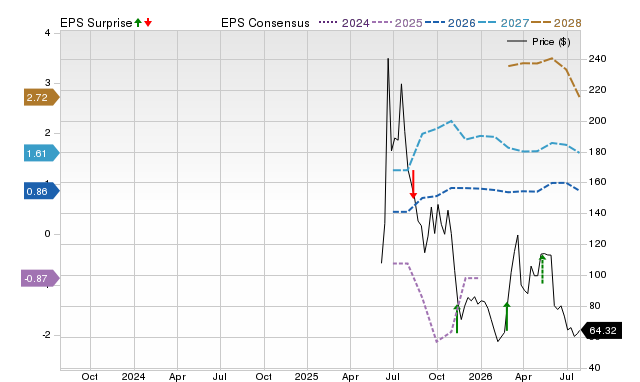Click the -0.87 purple value tag
Image resolution: width=640 pixels, height=382 pixels.
(40, 279)
